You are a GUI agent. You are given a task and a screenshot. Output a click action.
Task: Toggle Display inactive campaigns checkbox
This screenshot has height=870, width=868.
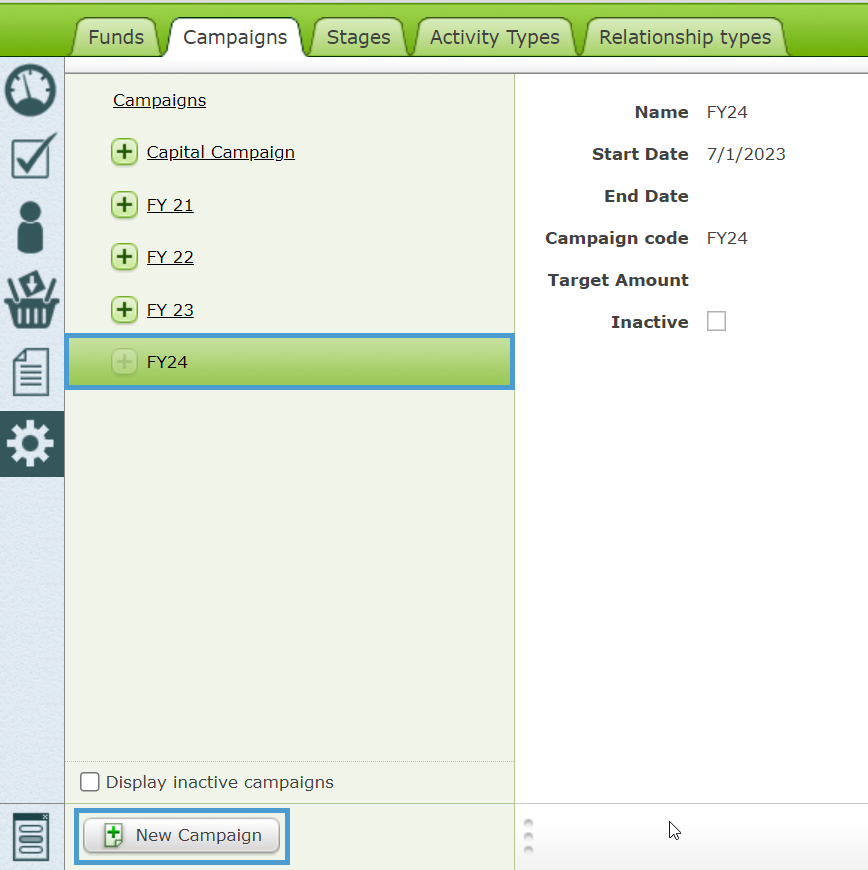click(89, 782)
